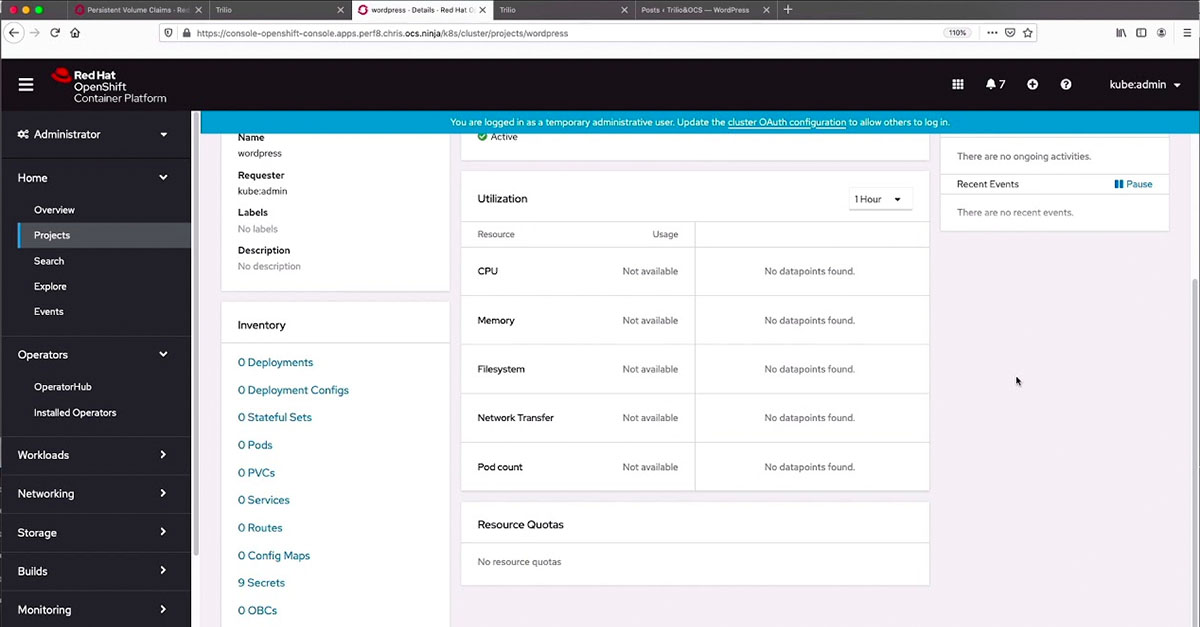Viewport: 1200px width, 627px height.
Task: Open the kube:admin user dropdown
Action: (x=1145, y=85)
